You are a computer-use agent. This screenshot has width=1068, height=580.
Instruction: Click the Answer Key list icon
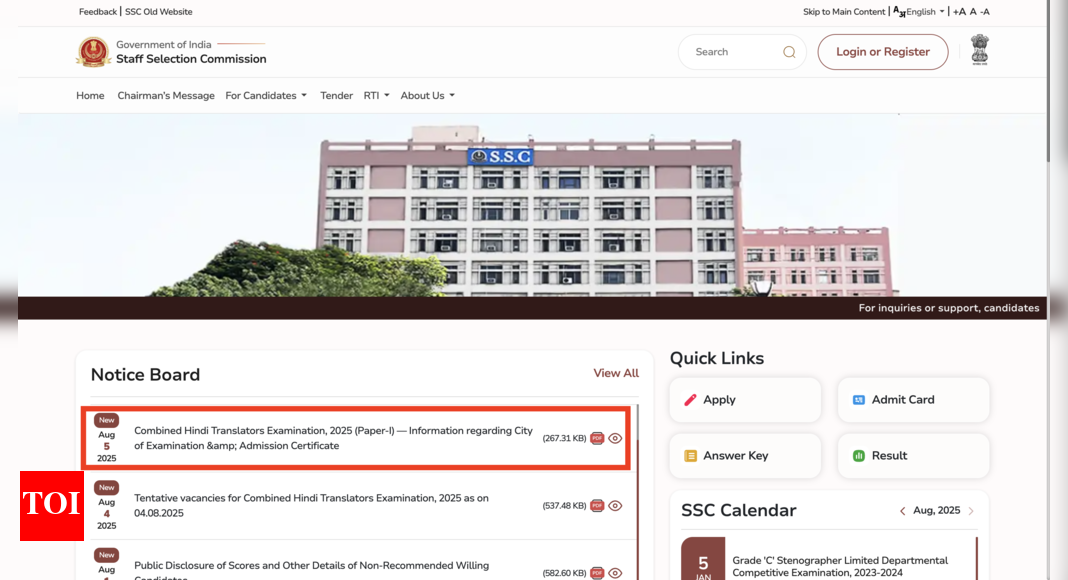[690, 455]
